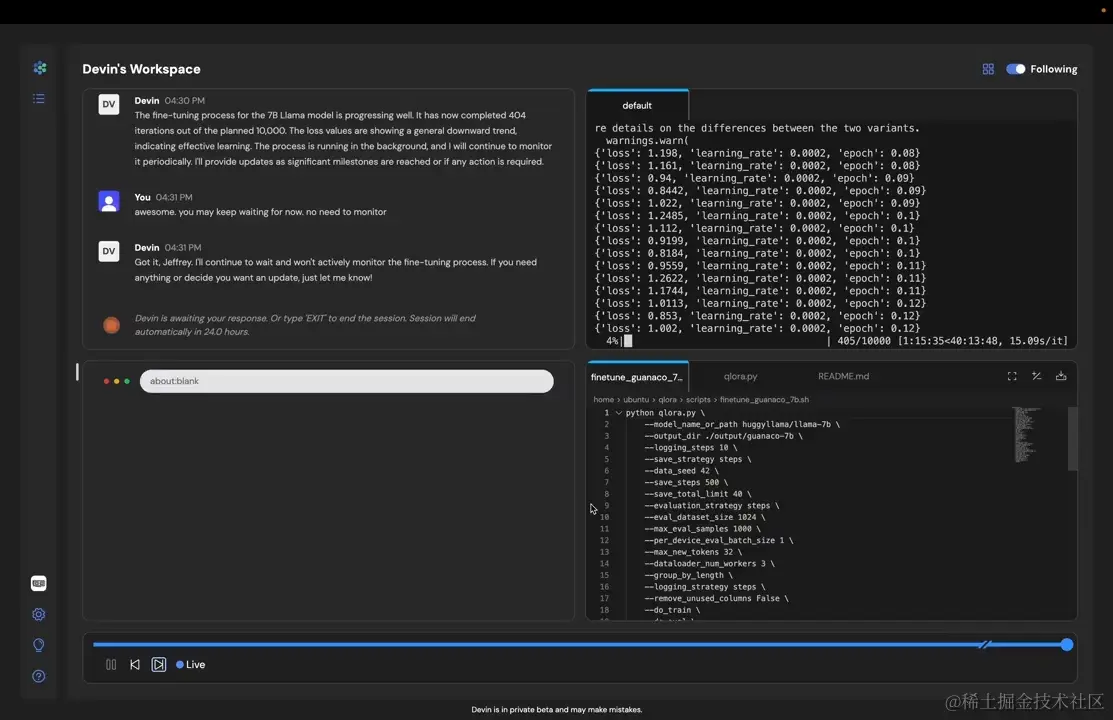Skip forward to the next step
The image size is (1113, 720).
159,665
